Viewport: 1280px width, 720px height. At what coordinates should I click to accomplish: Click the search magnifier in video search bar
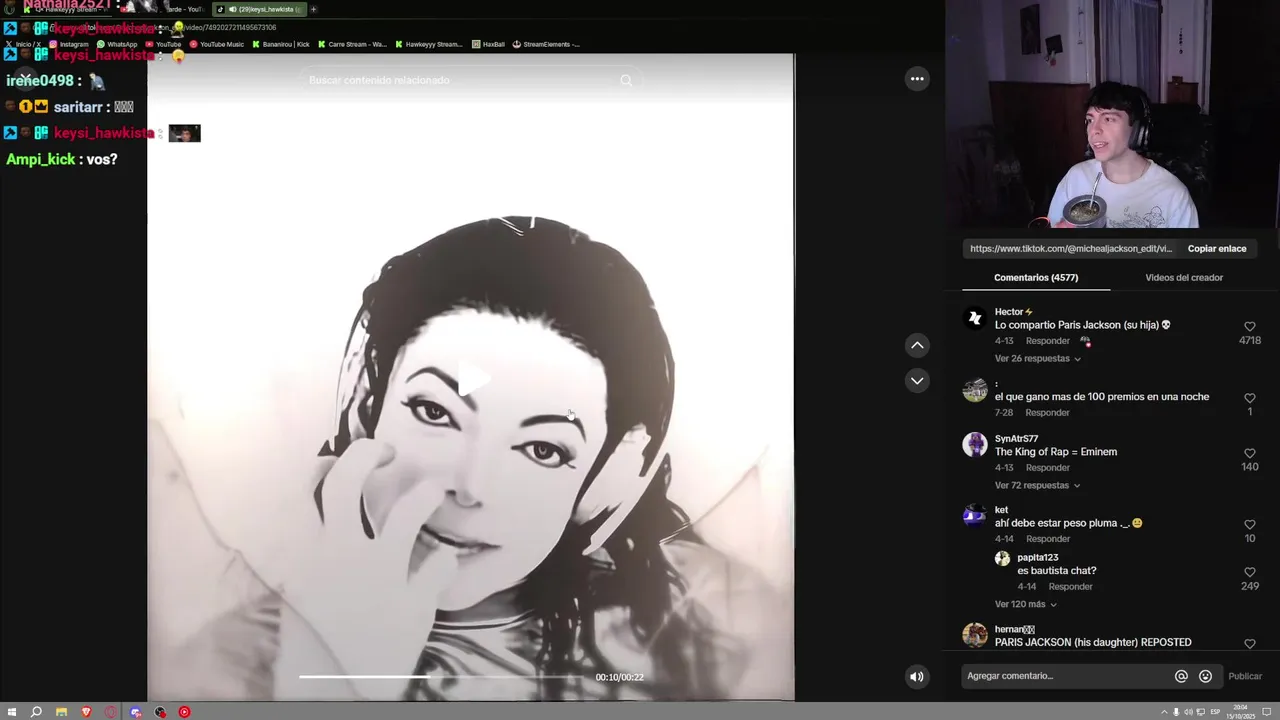point(626,80)
